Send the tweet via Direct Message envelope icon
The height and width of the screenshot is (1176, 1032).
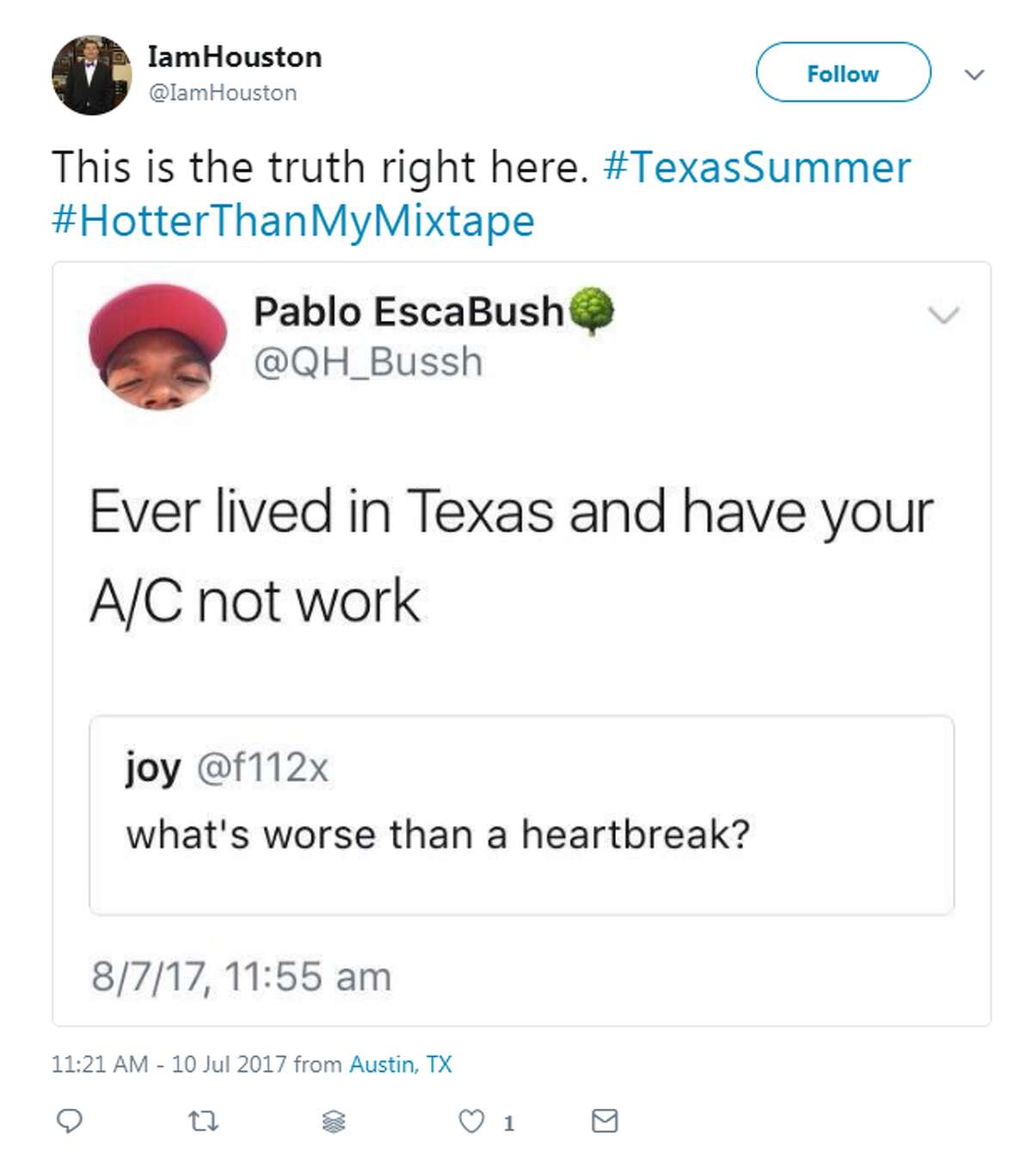pos(605,1120)
